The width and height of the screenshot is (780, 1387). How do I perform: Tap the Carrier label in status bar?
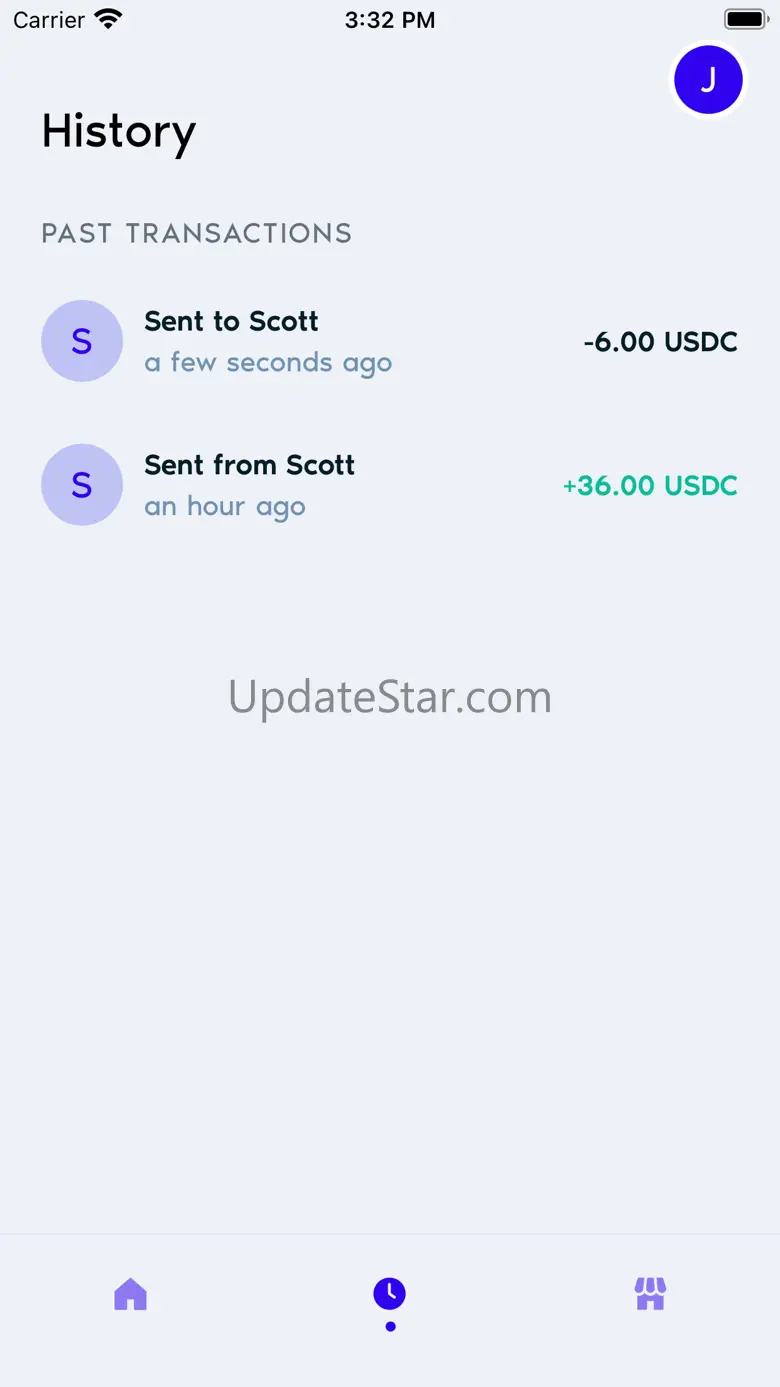point(49,20)
